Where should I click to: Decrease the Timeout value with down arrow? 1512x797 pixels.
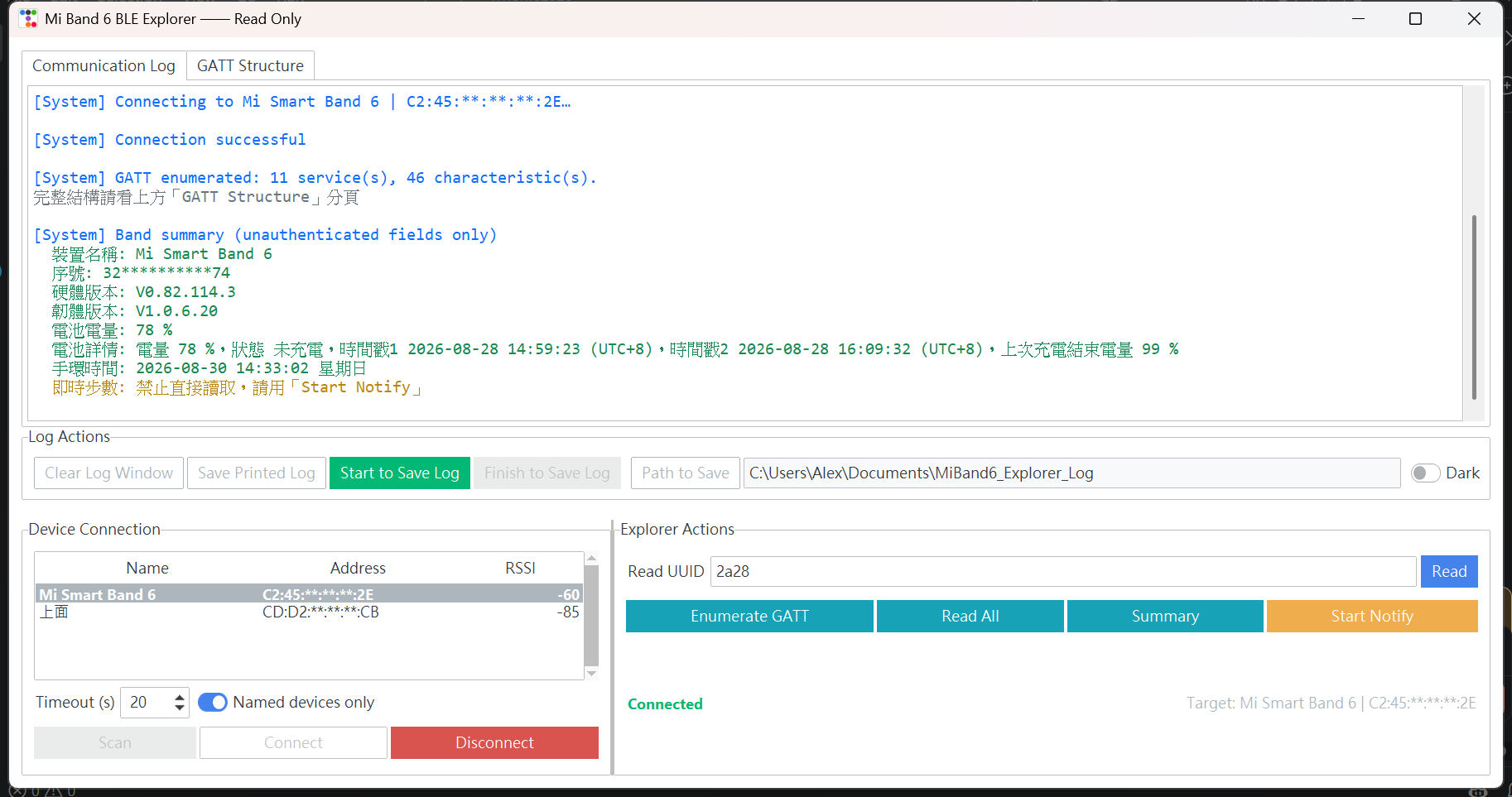point(180,708)
